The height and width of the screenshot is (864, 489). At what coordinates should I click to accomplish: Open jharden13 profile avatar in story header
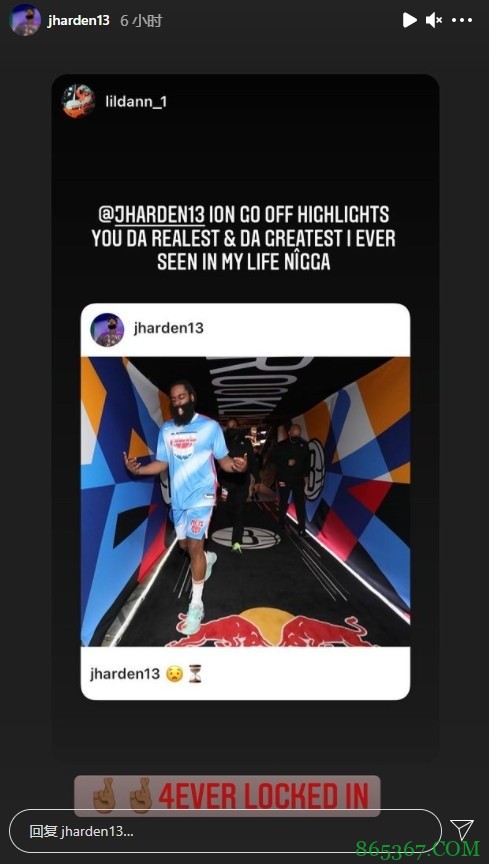(x=25, y=20)
